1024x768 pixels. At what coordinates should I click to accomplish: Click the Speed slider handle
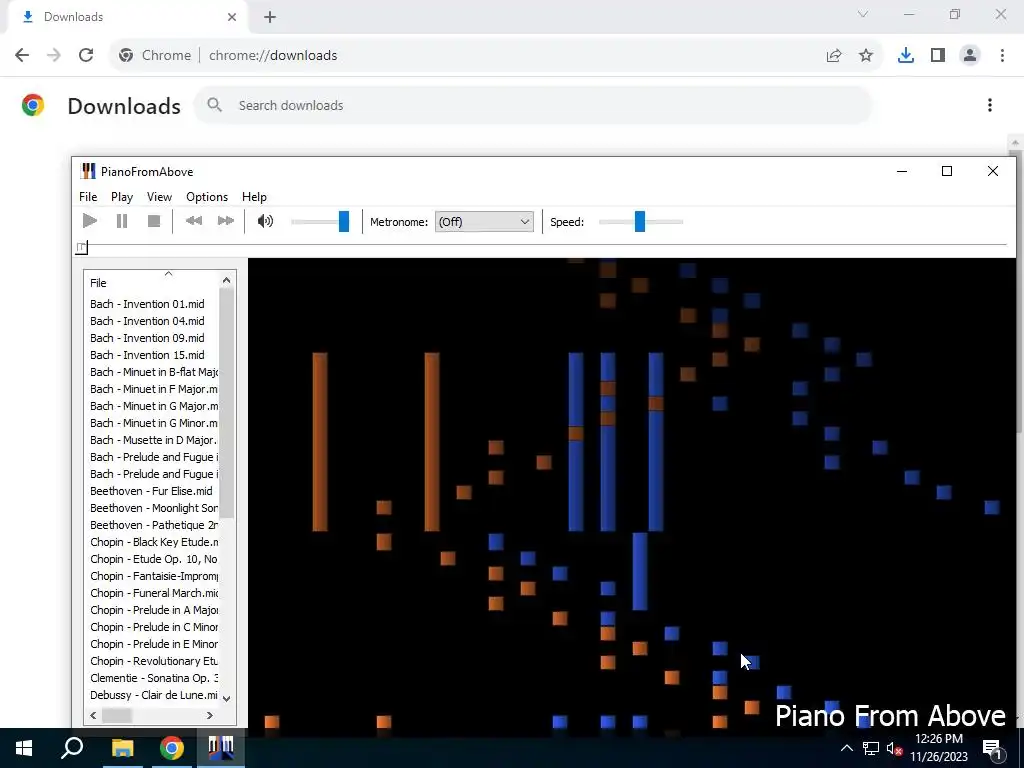640,221
